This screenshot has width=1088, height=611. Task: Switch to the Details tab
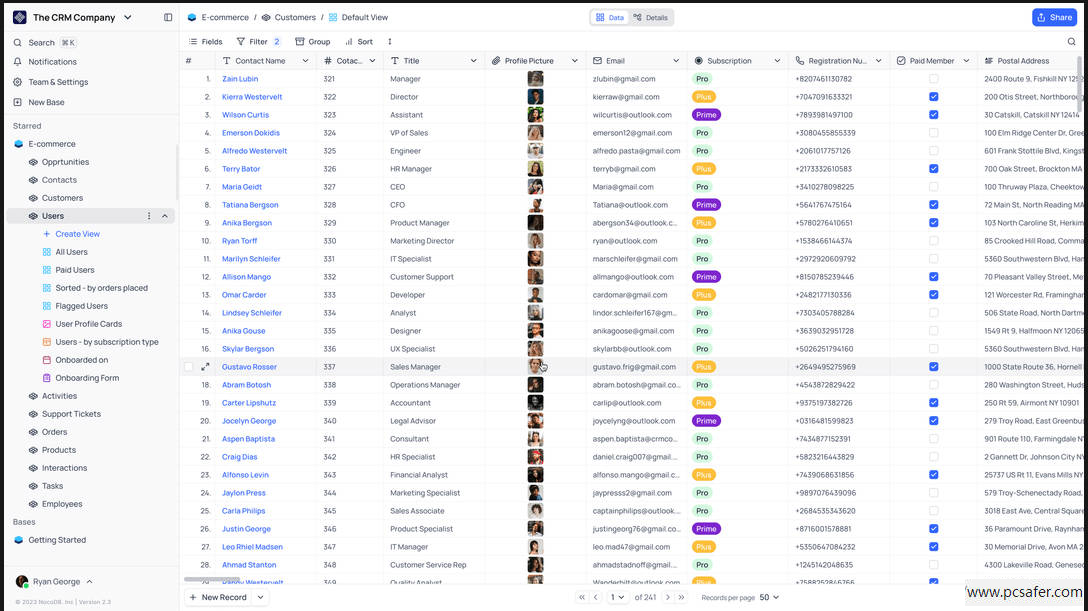[650, 17]
